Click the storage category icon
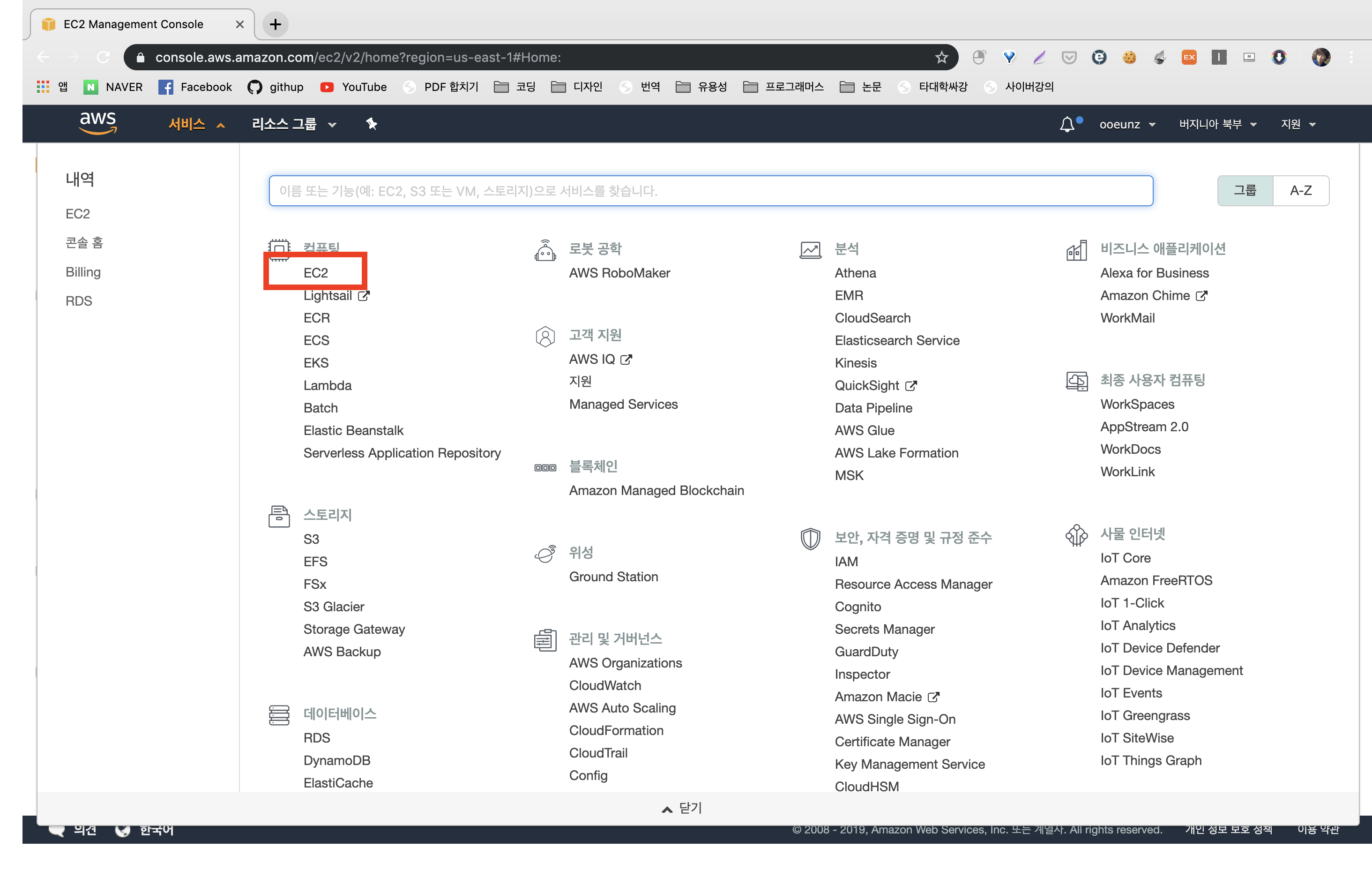 (x=279, y=516)
